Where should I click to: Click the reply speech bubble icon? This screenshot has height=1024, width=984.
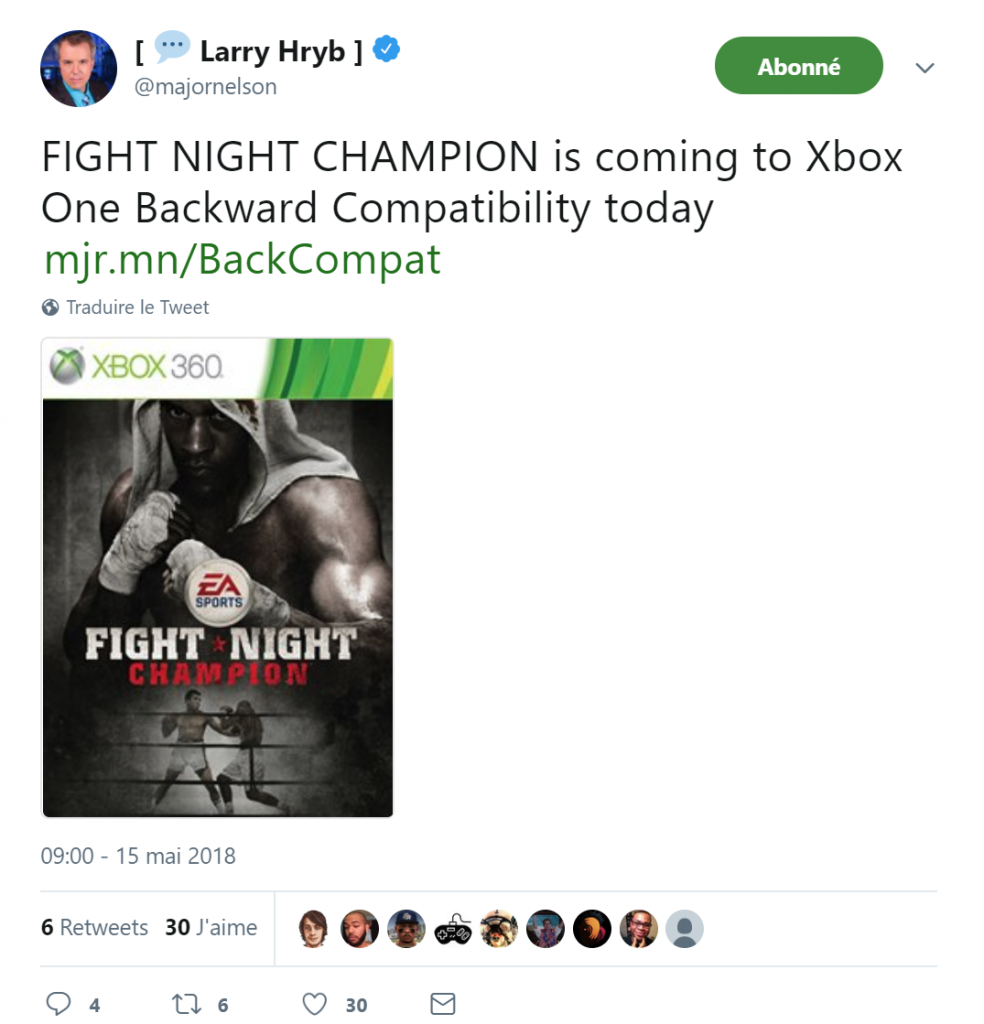(58, 1003)
